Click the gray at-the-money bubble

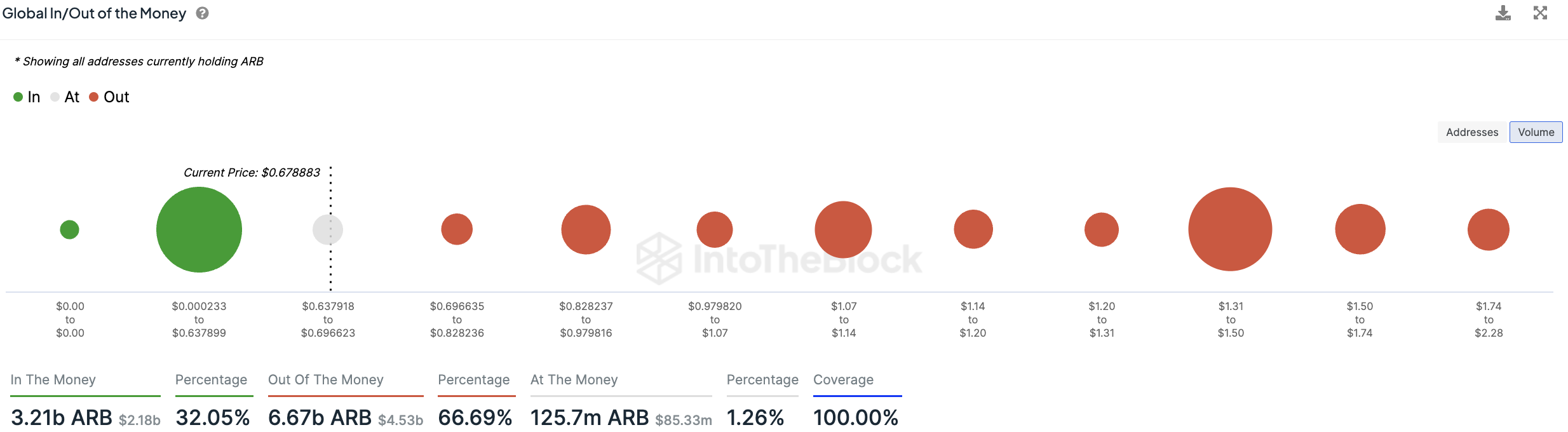pyautogui.click(x=328, y=229)
